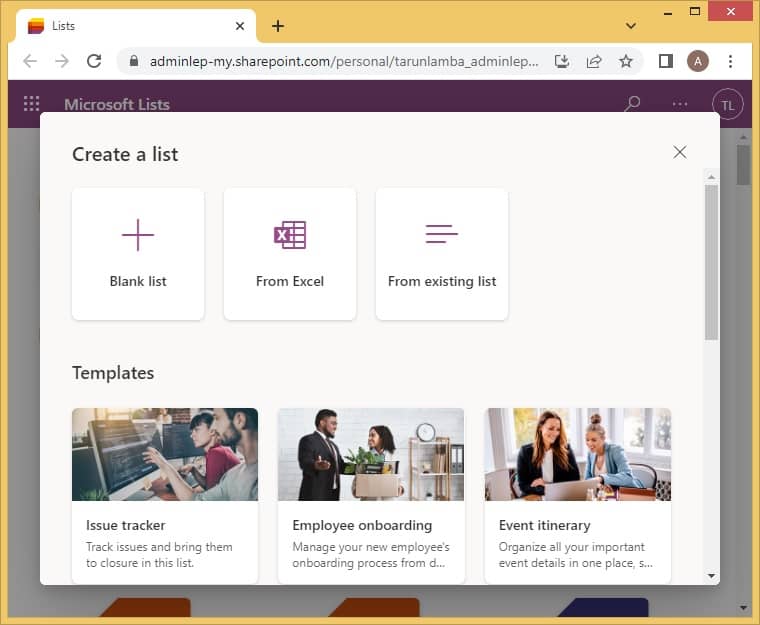760x625 pixels.
Task: Click the Microsoft Lists title
Action: (117, 104)
